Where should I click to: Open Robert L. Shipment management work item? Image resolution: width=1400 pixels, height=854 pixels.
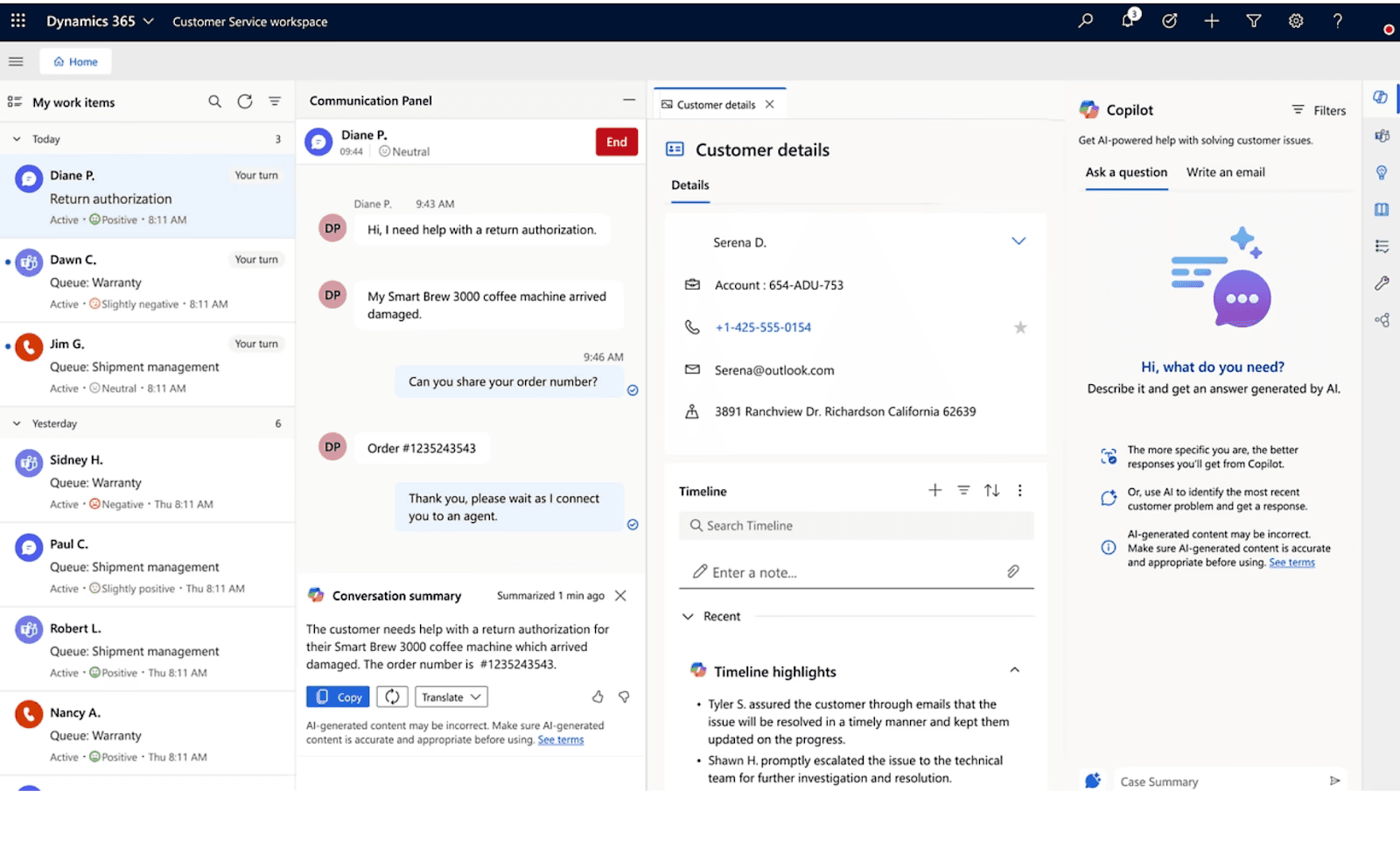pyautogui.click(x=147, y=650)
